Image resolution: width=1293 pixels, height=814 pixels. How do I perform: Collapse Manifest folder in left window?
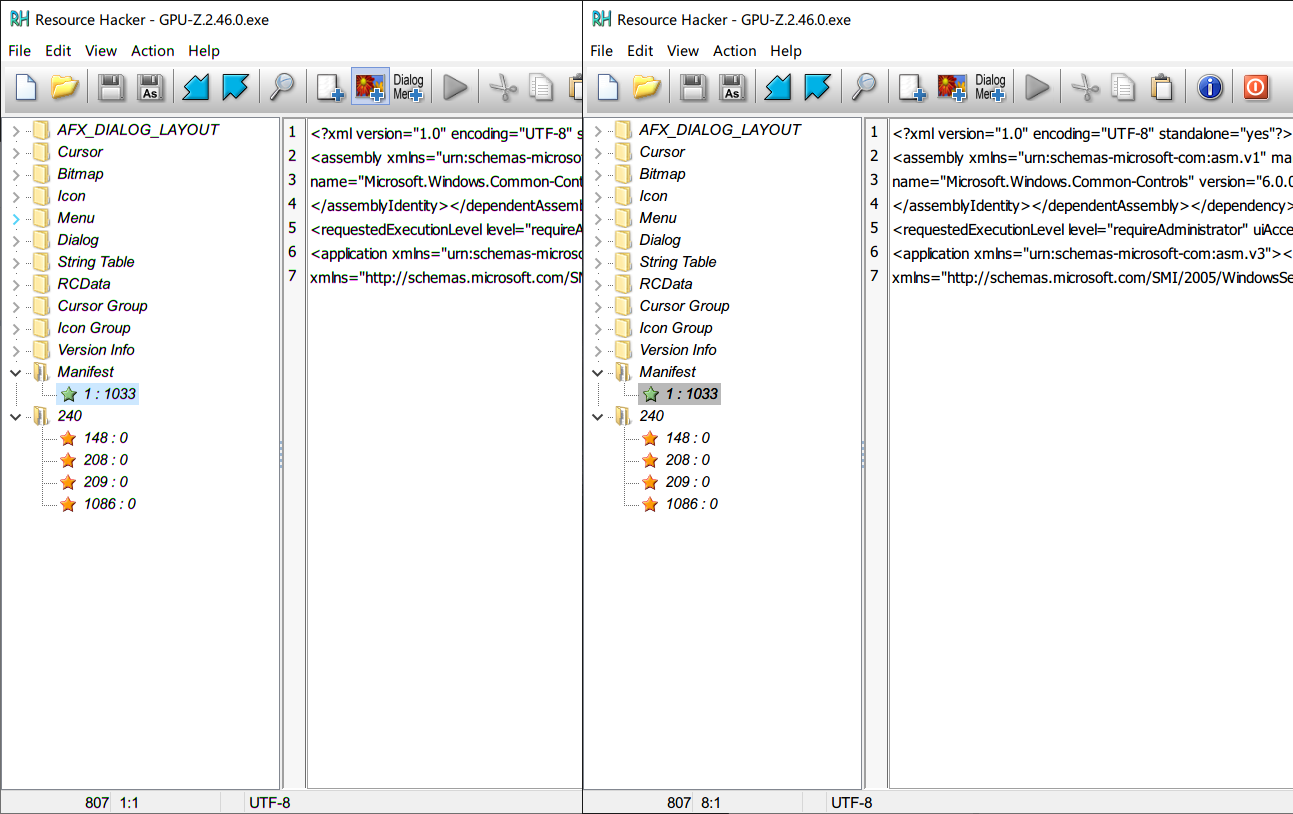[x=16, y=372]
